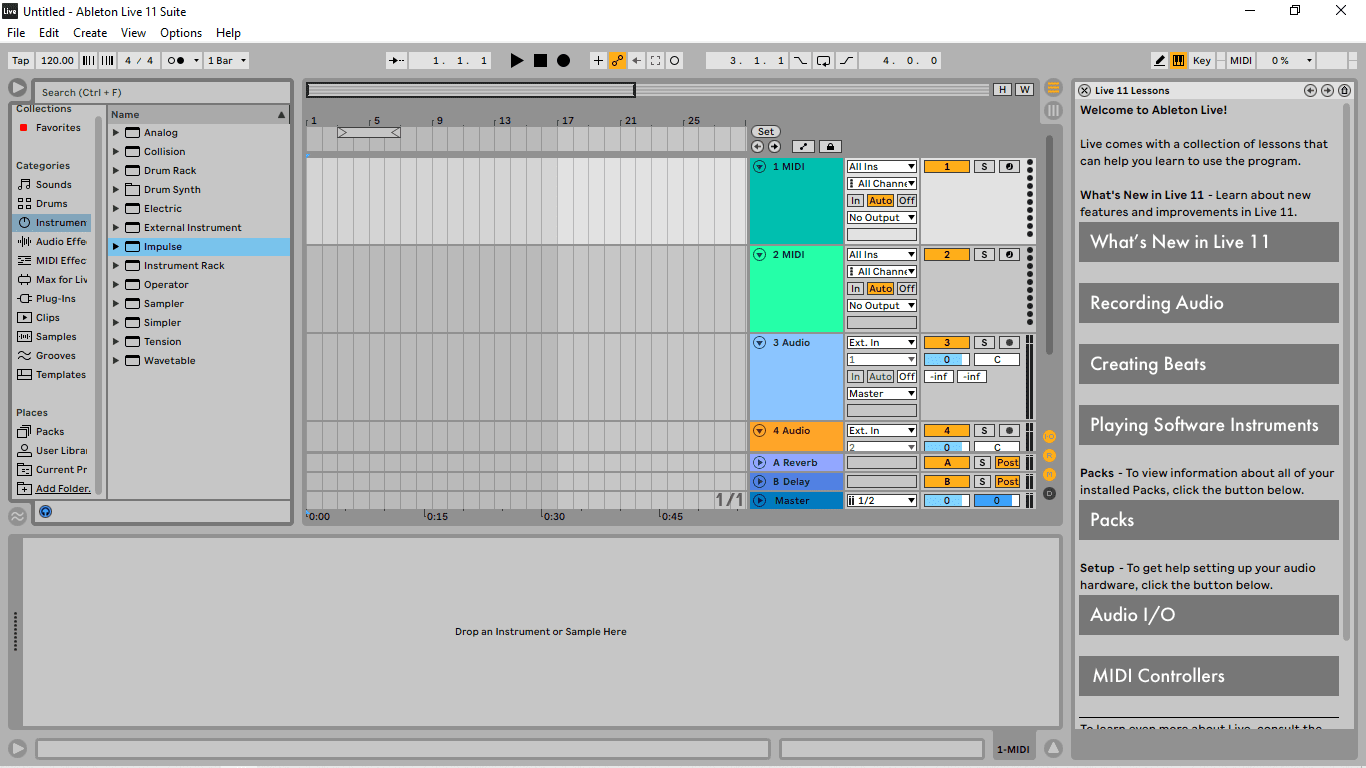
Task: Deactivate track 2 MIDI with its activator
Action: click(x=947, y=255)
